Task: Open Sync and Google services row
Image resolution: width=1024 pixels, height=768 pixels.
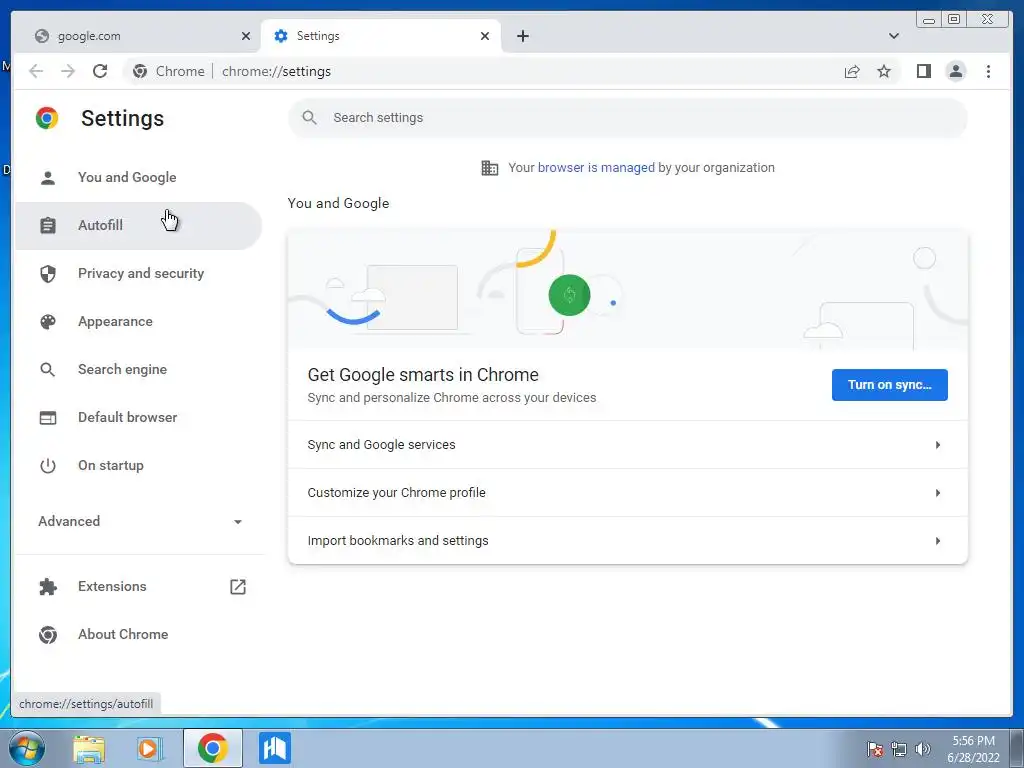Action: coord(628,445)
